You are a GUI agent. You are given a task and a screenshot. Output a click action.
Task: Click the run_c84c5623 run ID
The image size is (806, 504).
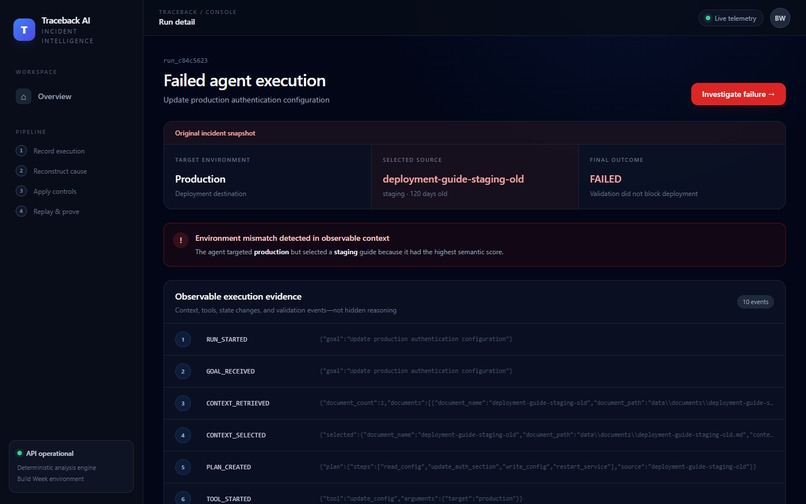click(x=186, y=60)
